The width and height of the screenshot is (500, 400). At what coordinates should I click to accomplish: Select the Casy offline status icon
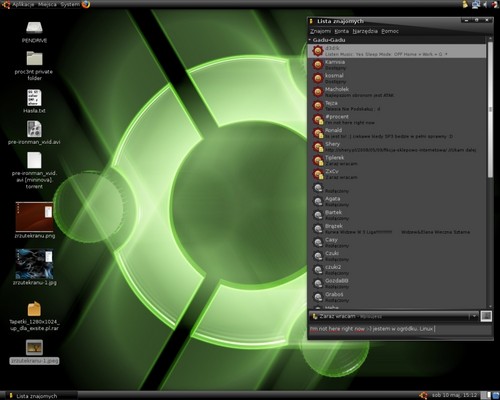[x=318, y=242]
